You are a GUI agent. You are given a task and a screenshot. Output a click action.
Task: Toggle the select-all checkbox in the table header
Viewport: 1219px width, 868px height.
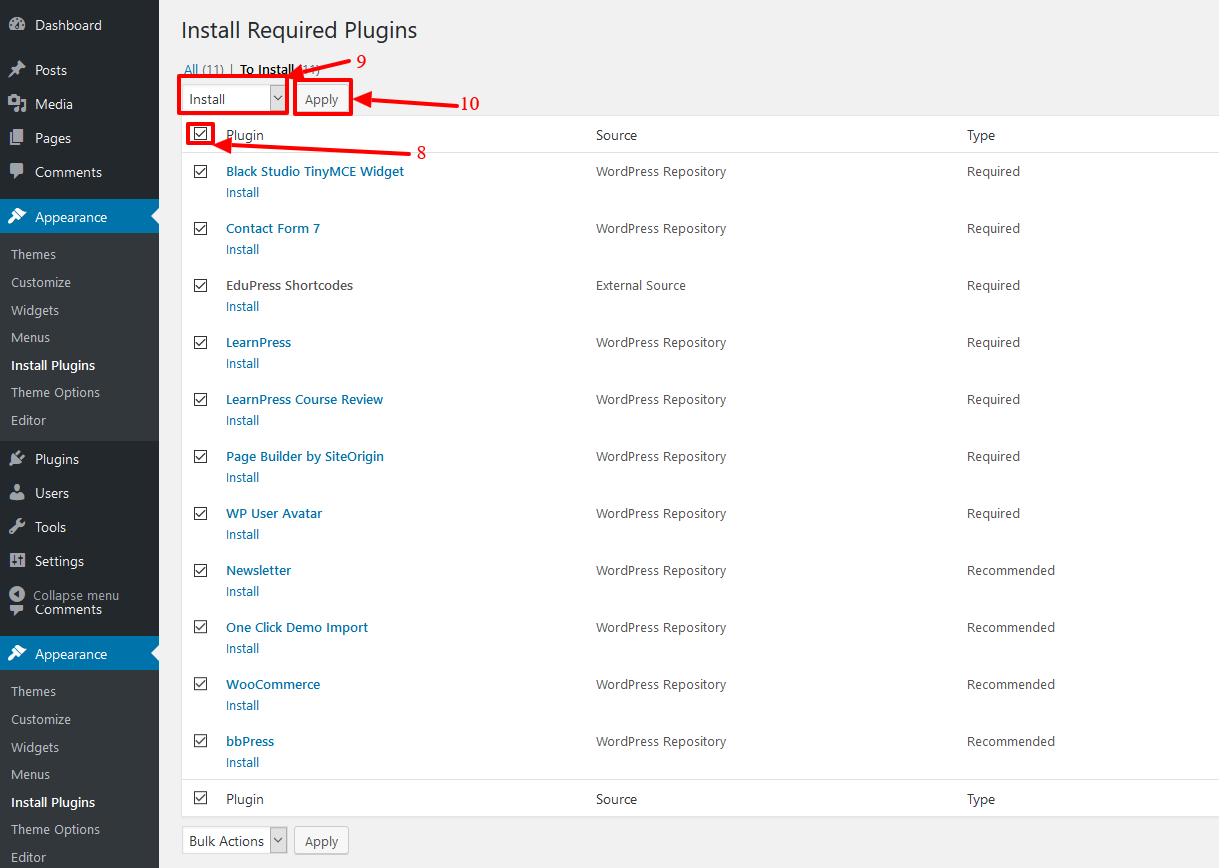point(201,133)
